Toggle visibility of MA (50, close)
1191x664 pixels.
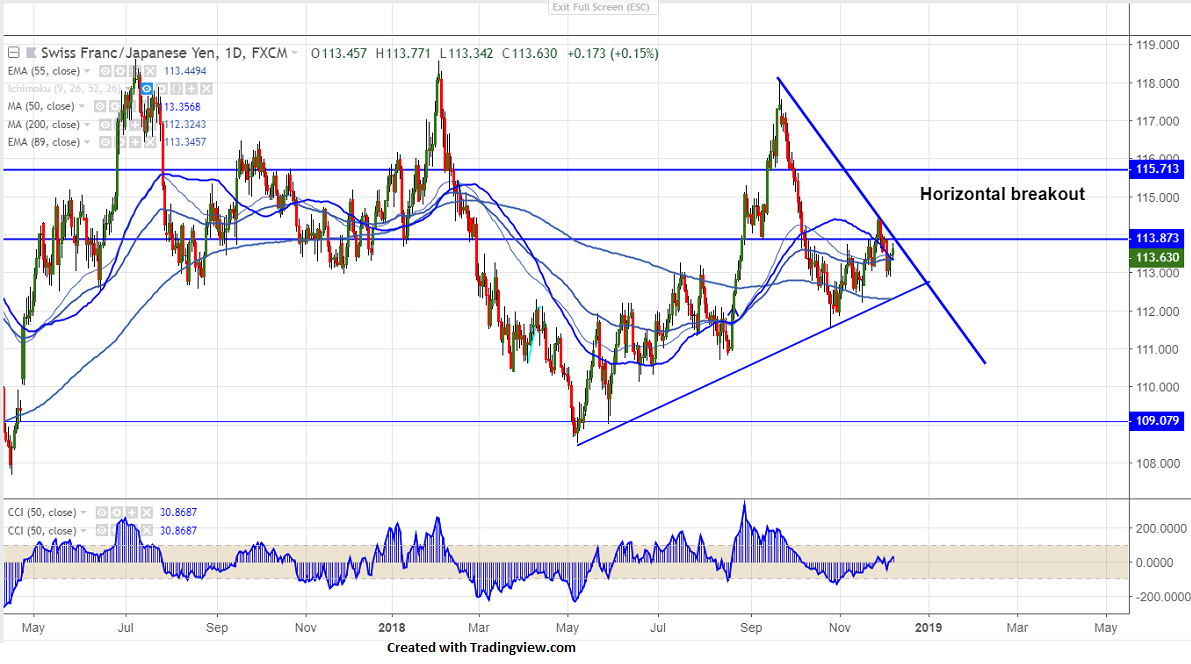(100, 106)
